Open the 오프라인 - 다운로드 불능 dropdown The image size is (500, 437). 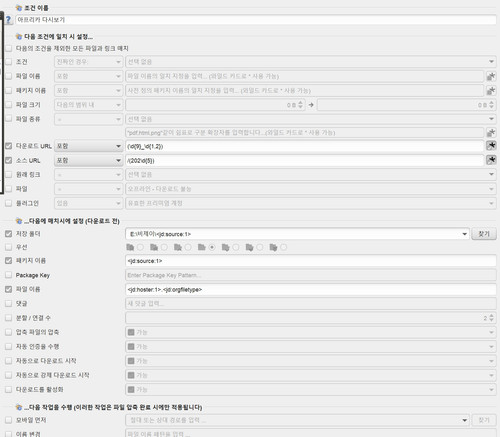coord(311,189)
